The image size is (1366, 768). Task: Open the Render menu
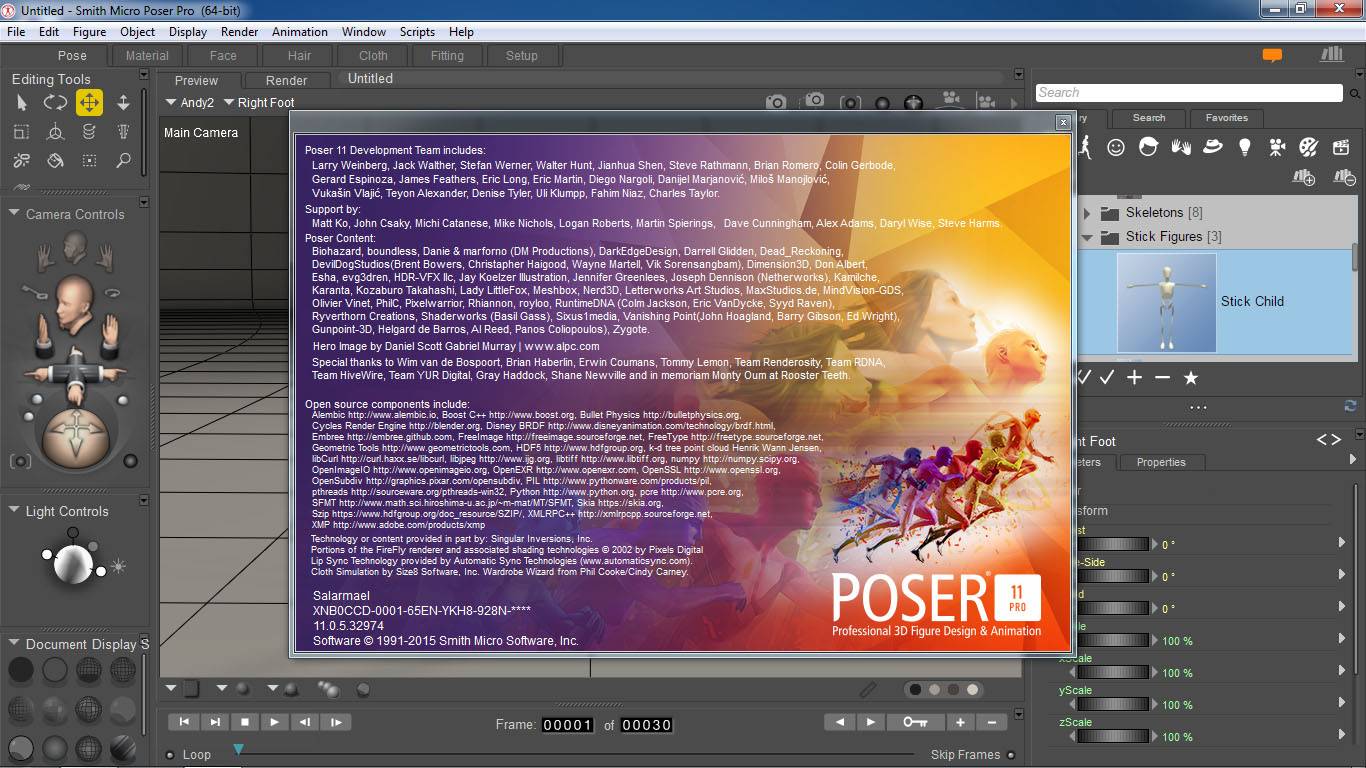click(240, 32)
